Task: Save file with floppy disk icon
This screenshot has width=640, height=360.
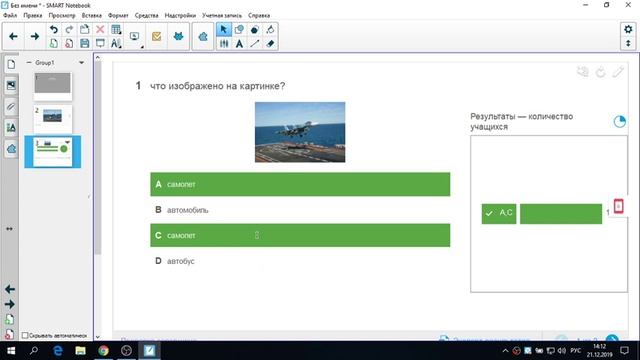Action: [84, 43]
